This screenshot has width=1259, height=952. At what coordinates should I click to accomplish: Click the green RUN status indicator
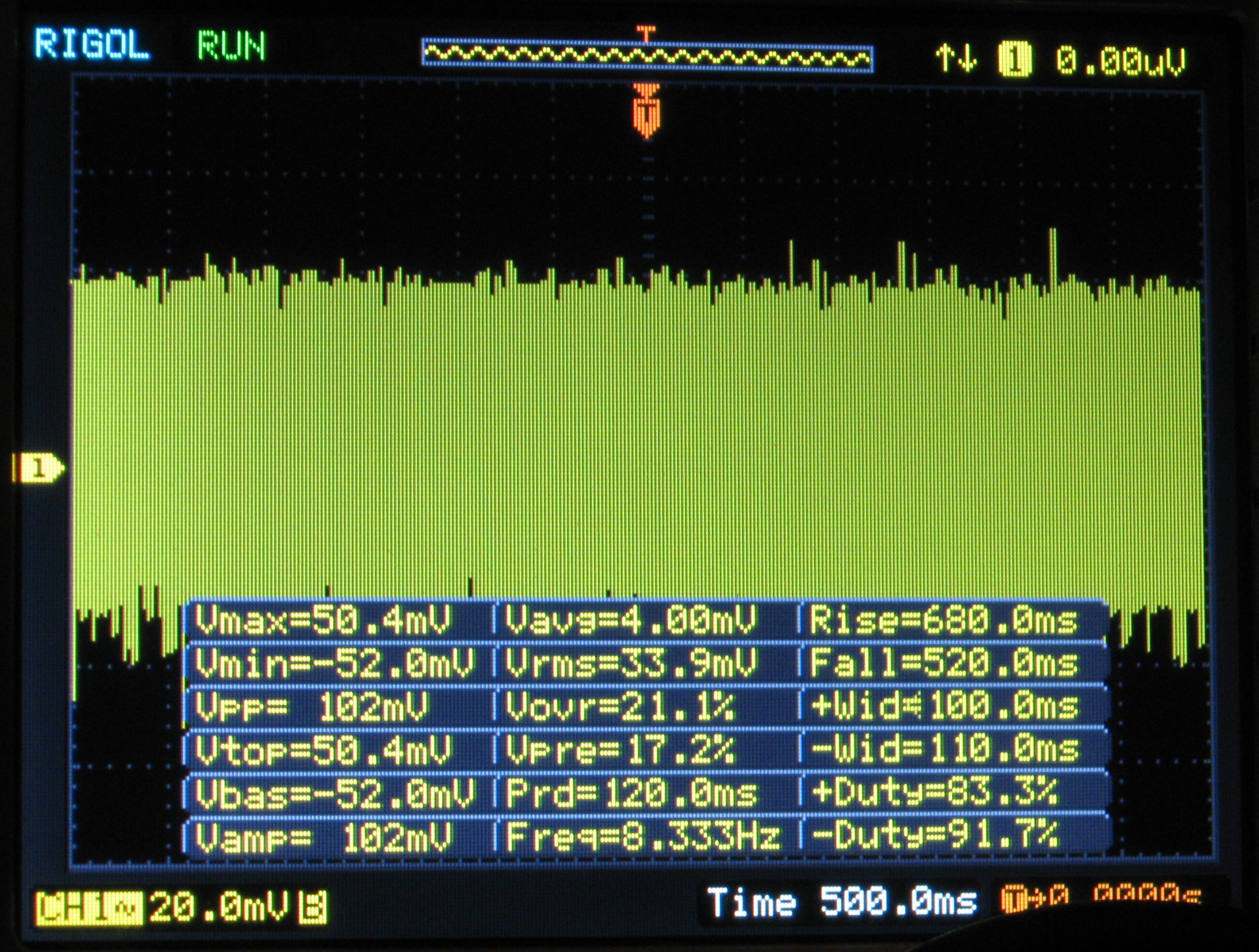point(232,46)
